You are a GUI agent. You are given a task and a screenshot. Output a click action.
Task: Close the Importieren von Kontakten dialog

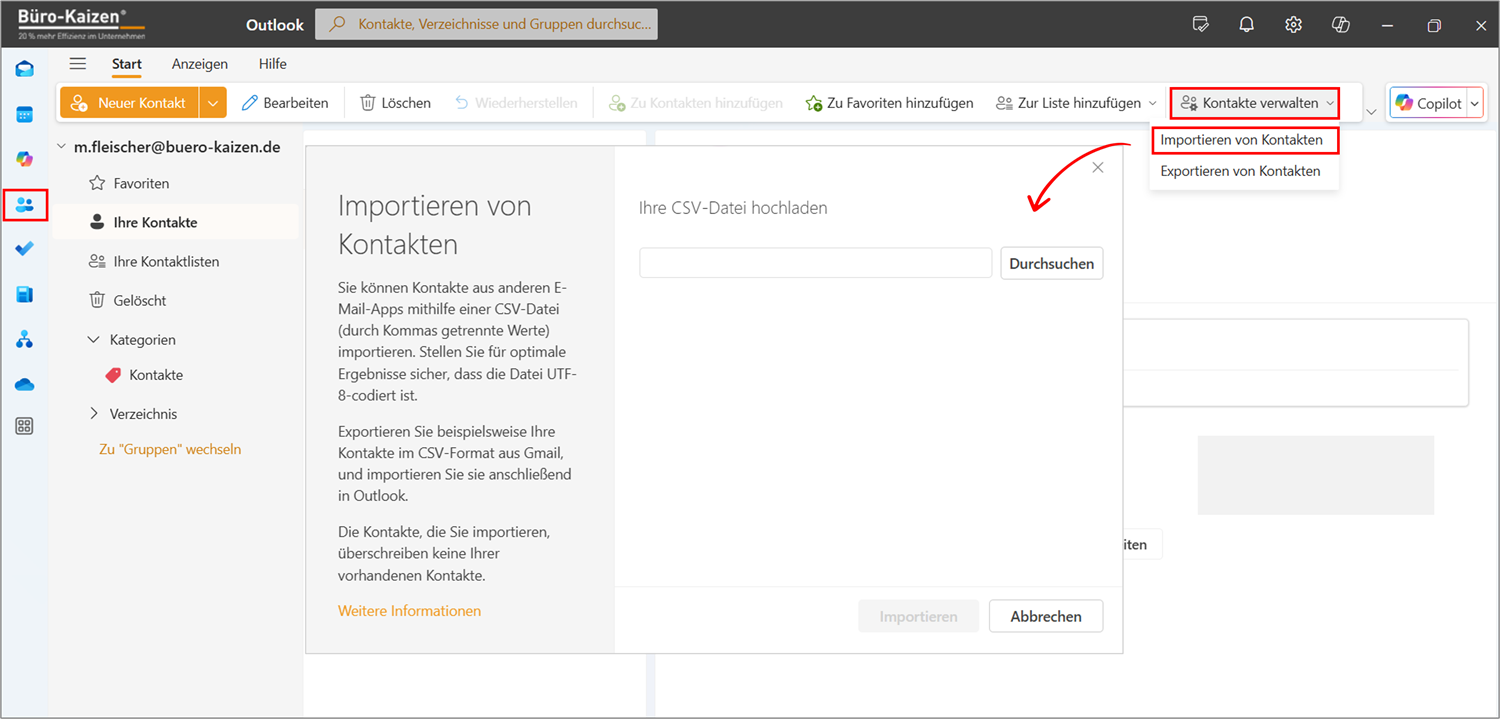[1098, 168]
